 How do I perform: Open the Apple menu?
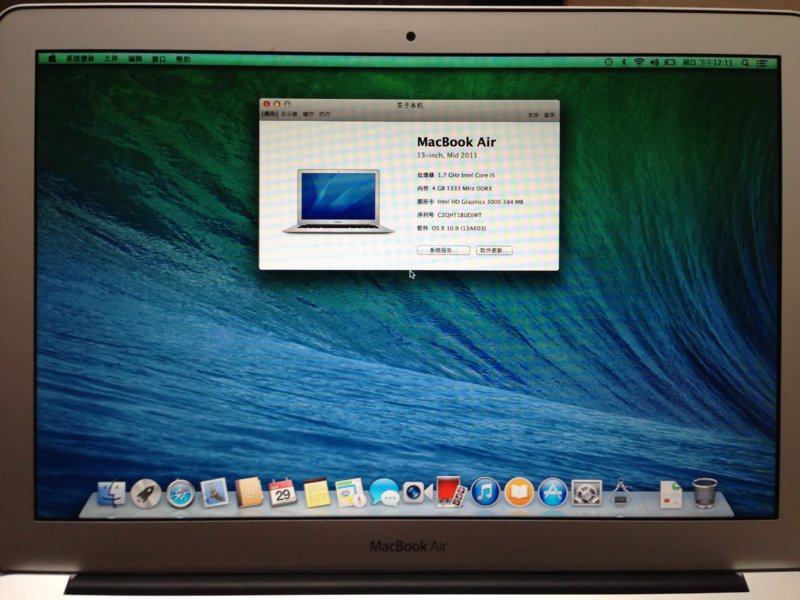pos(52,59)
